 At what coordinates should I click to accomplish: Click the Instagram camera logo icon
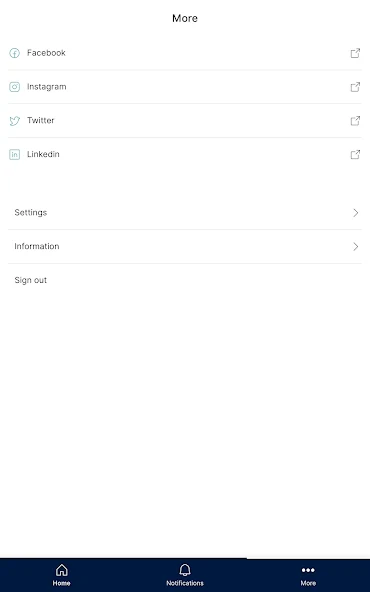(14, 87)
